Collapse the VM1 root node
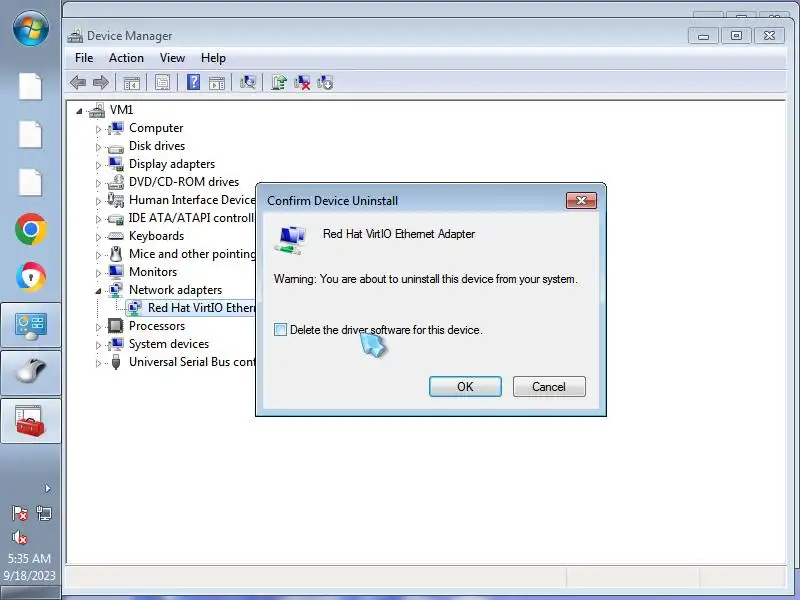800x600 pixels. [x=79, y=111]
